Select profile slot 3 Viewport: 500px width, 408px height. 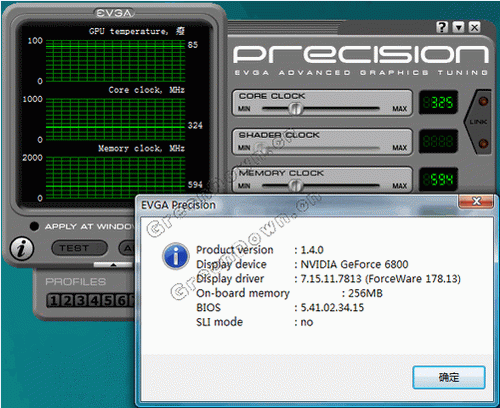point(81,300)
